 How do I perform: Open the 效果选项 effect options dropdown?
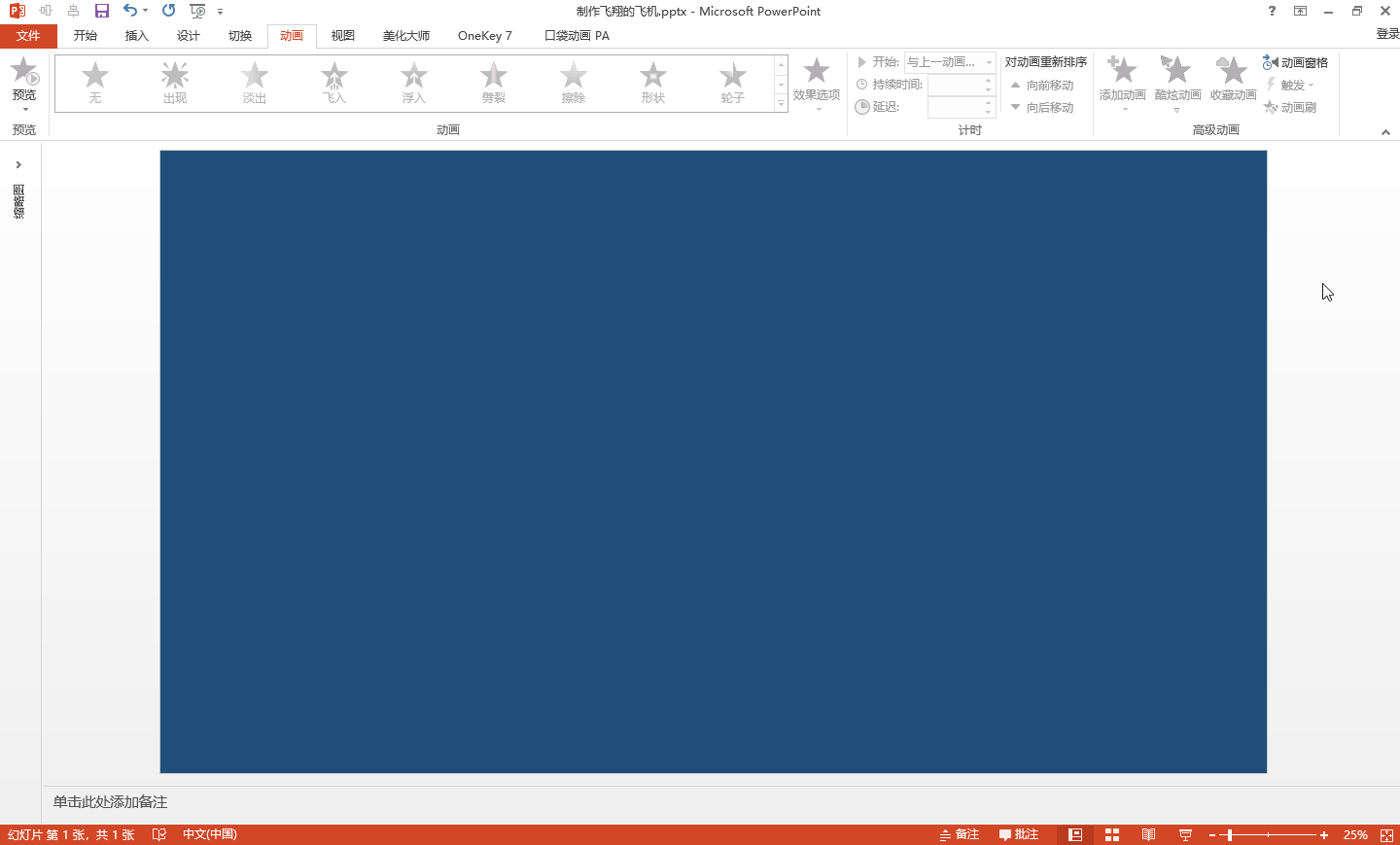click(817, 85)
